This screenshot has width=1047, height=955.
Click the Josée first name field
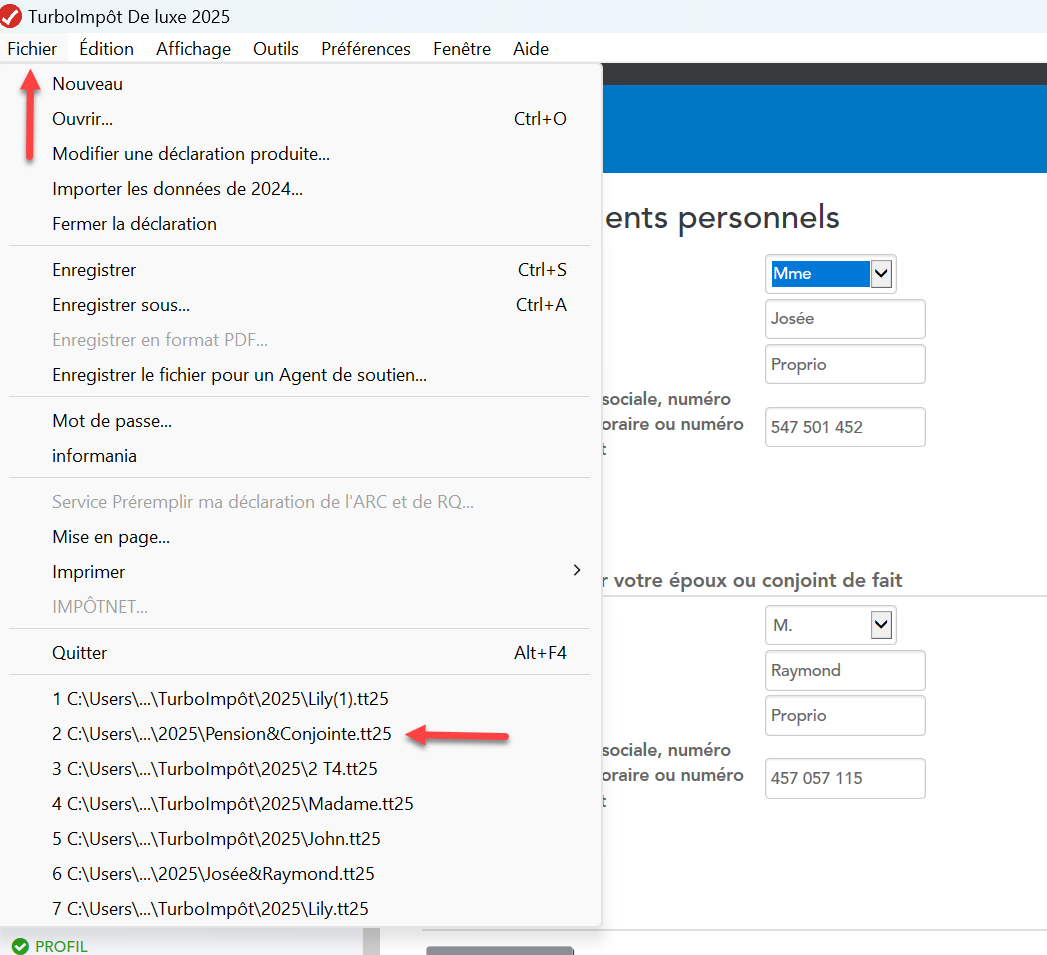845,319
